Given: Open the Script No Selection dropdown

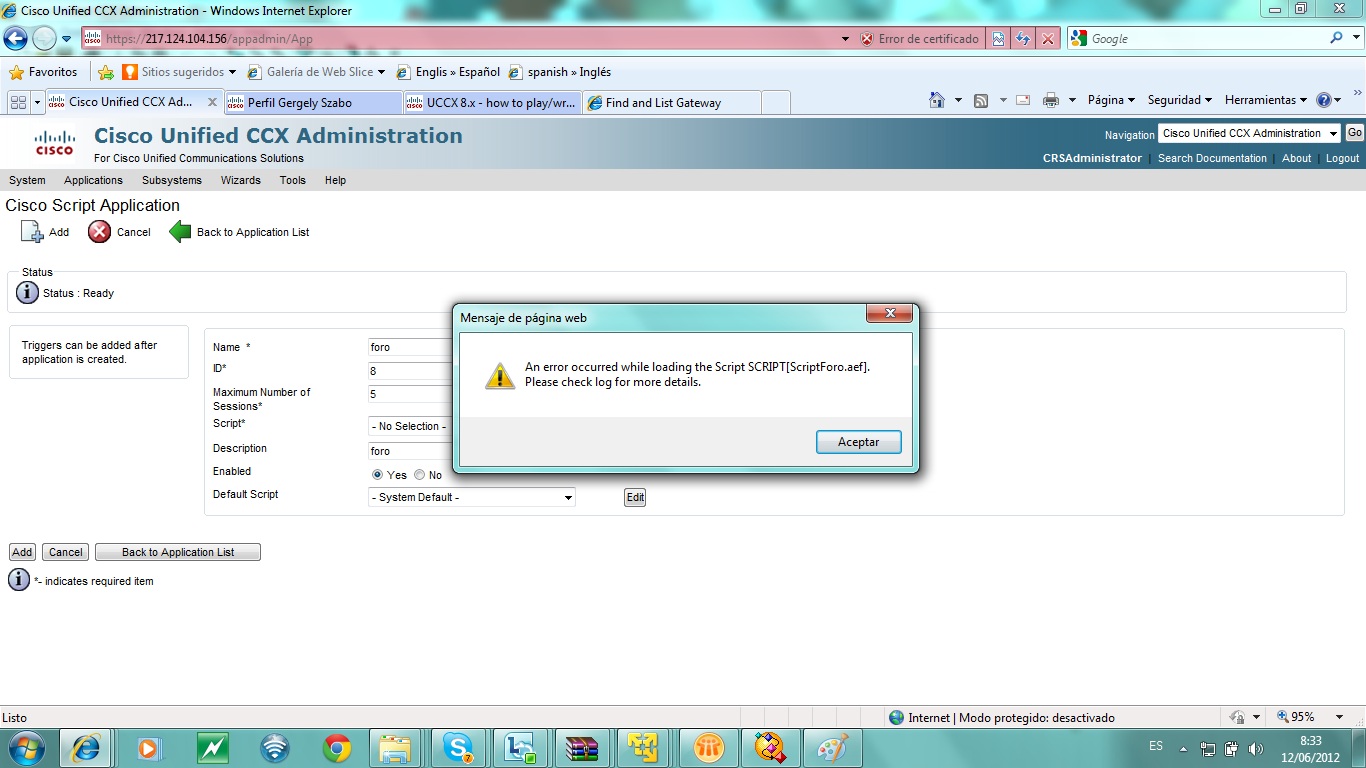Looking at the screenshot, I should tap(411, 426).
